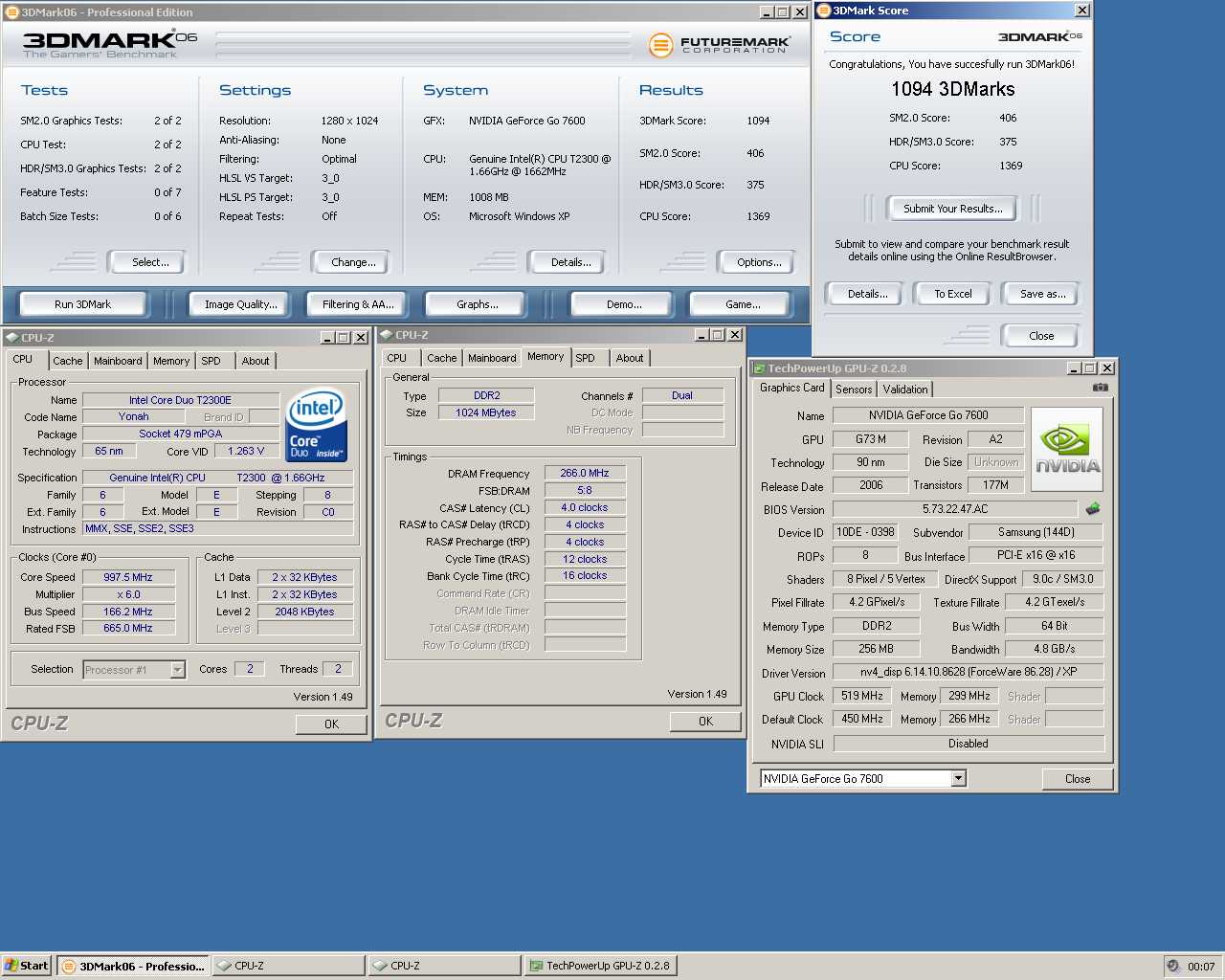Click the Futuremark Corporation logo
Viewport: 1225px width, 980px height.
pos(720,44)
